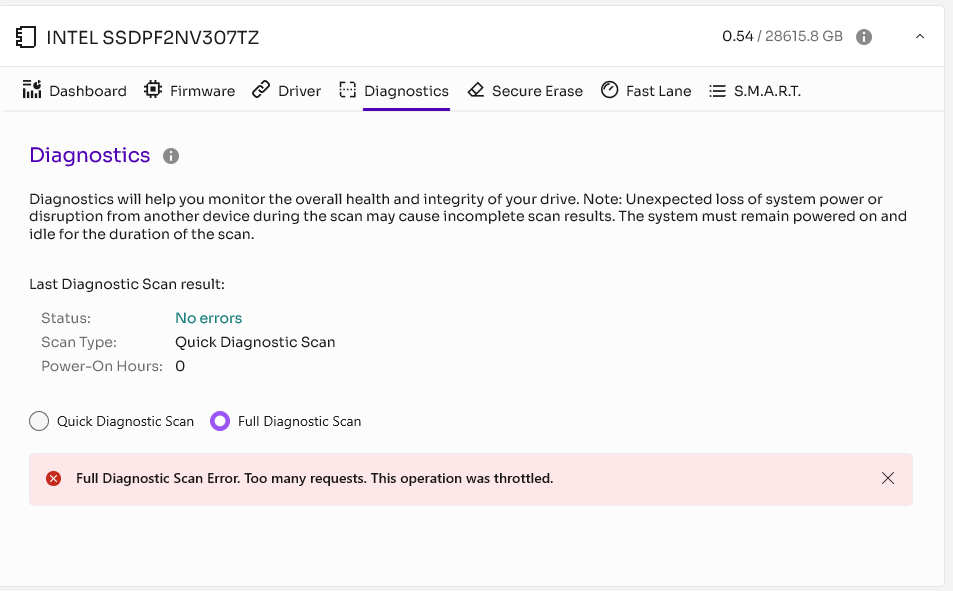The width and height of the screenshot is (953, 591).
Task: Select the Diagnostics tab label
Action: tap(406, 91)
